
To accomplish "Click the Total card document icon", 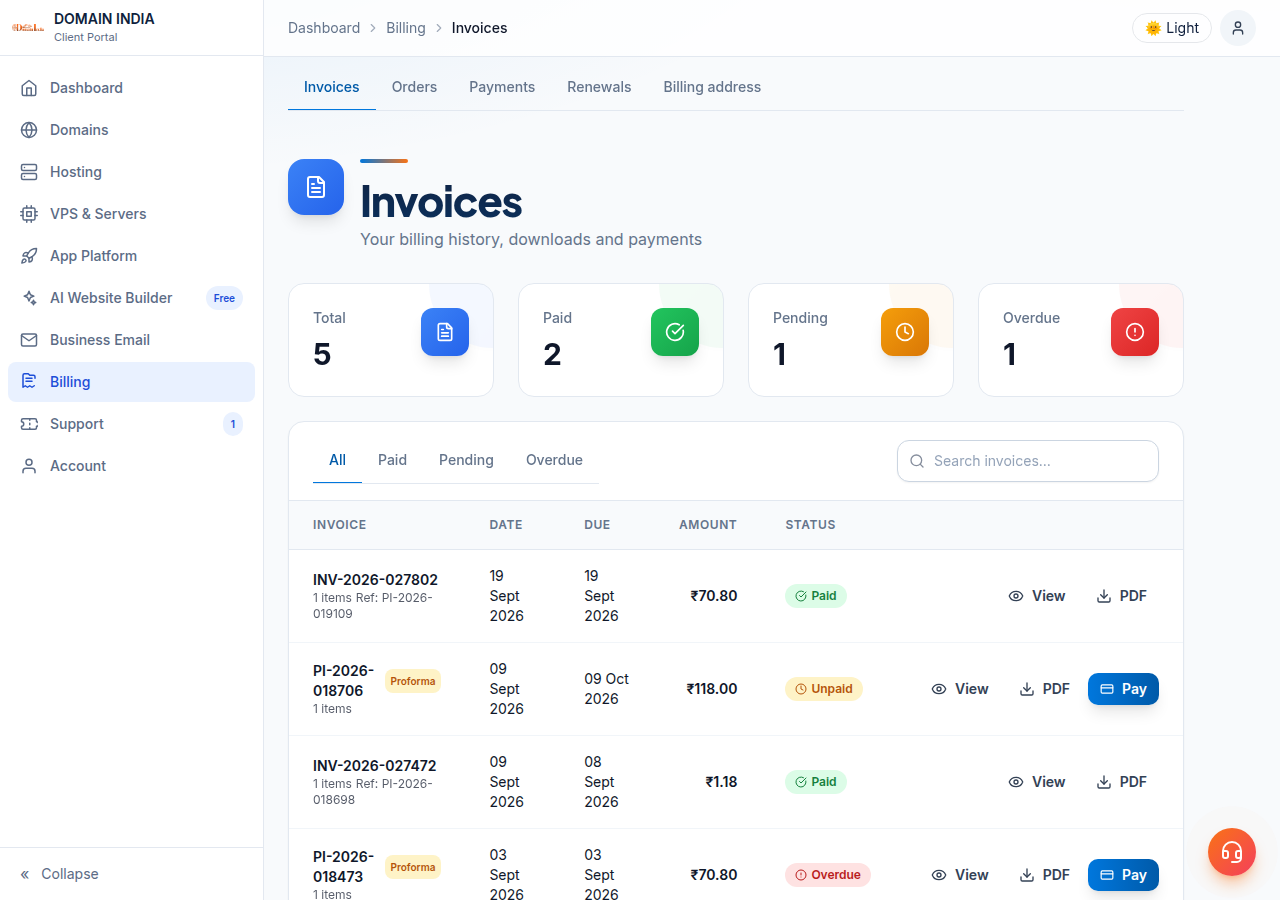I will 445,332.
